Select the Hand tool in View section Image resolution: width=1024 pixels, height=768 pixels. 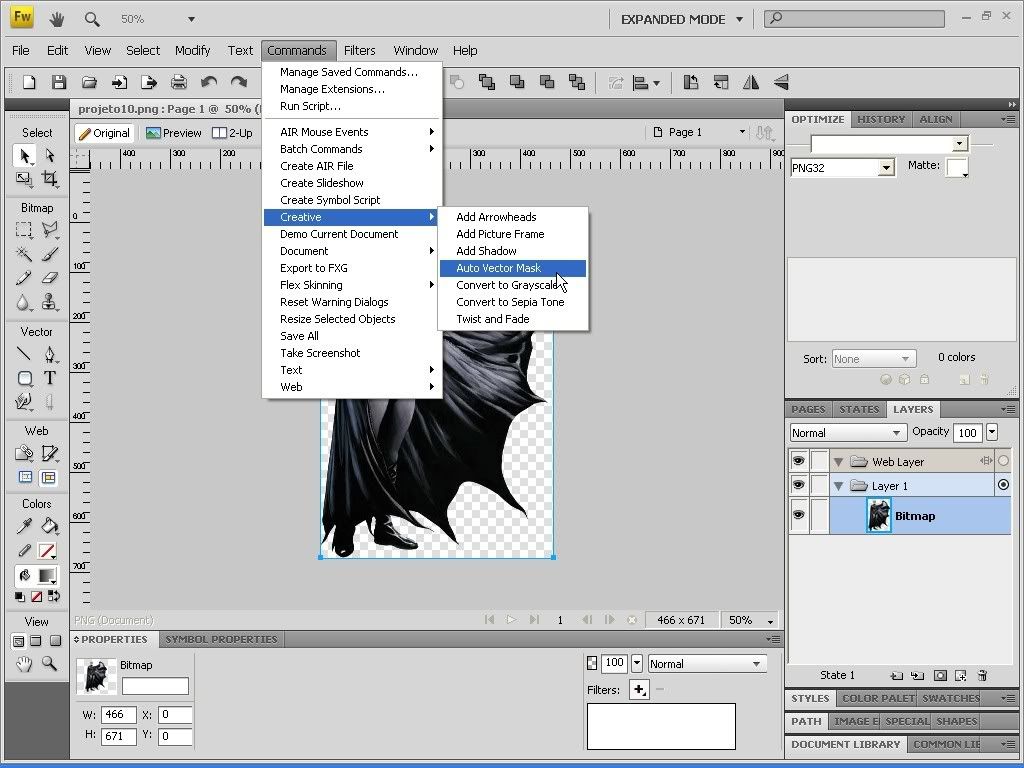[24, 664]
